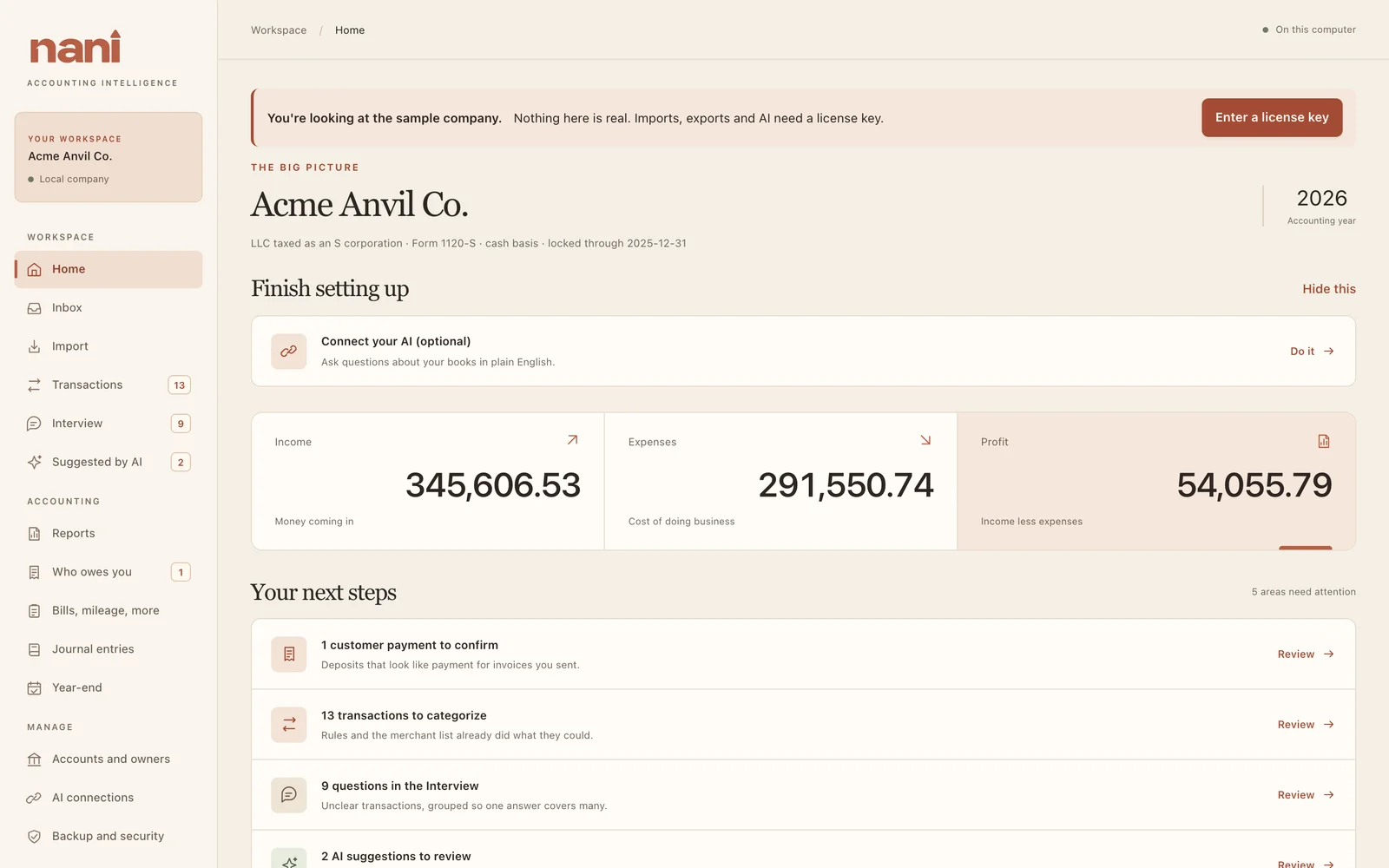Click the Accounts and owners bank icon
Image resolution: width=1389 pixels, height=868 pixels.
pos(35,759)
